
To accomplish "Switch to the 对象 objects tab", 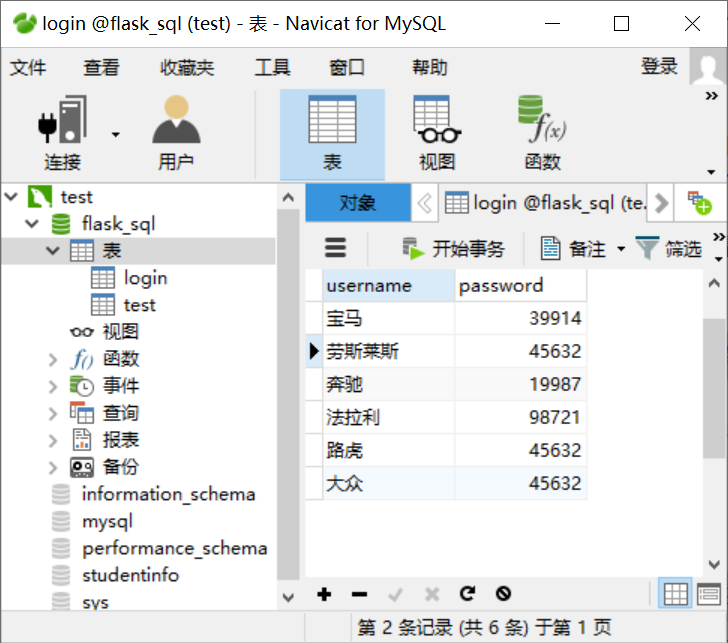I will [x=358, y=203].
